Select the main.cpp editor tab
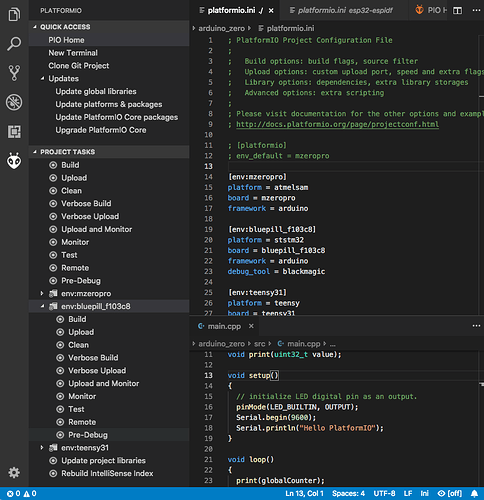The width and height of the screenshot is (484, 500). (225, 326)
